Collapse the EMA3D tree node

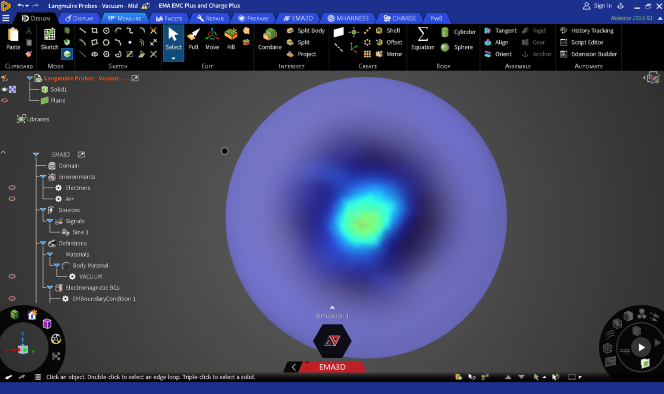tap(36, 155)
